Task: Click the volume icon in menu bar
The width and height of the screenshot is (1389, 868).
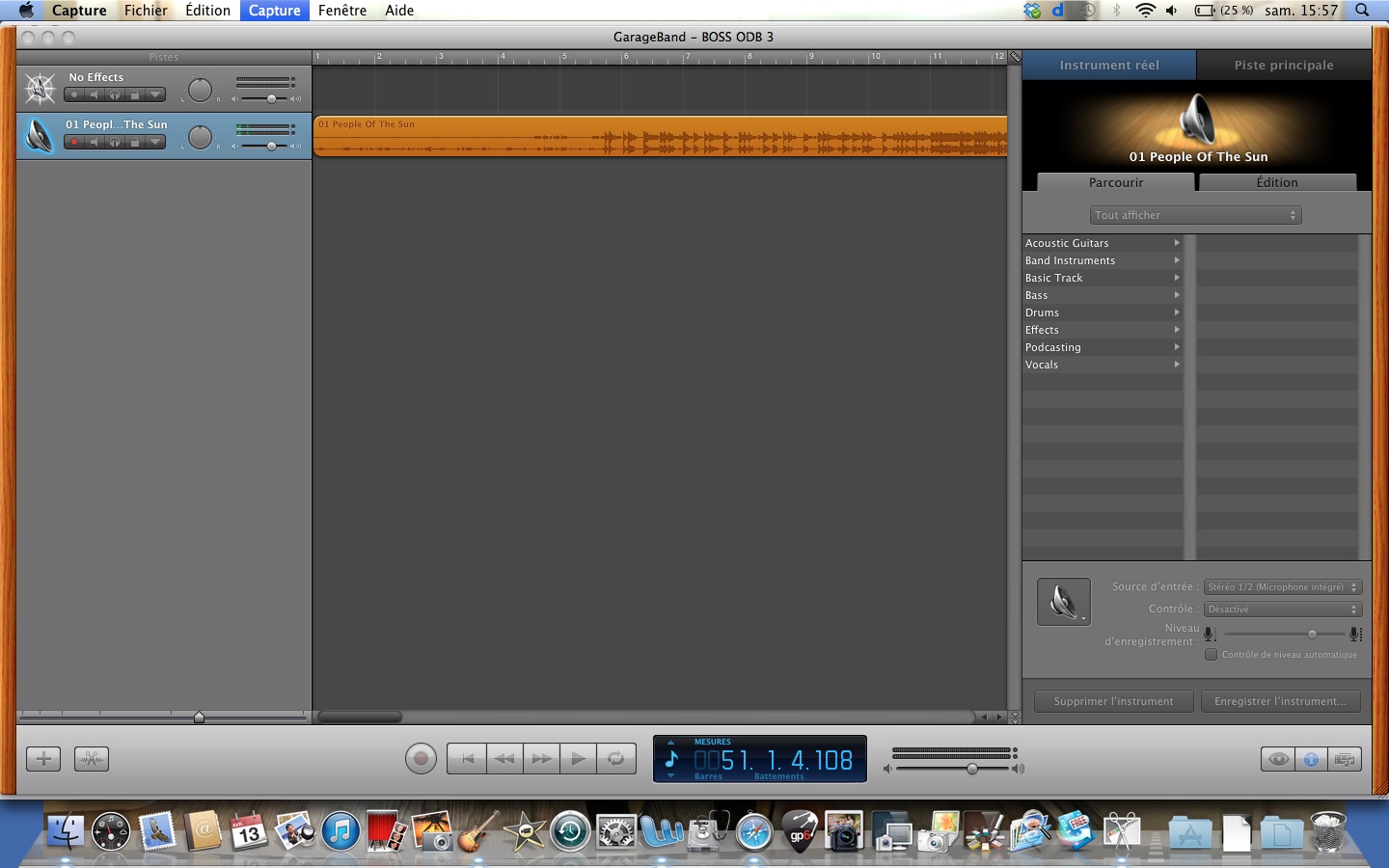Action: 1171,11
